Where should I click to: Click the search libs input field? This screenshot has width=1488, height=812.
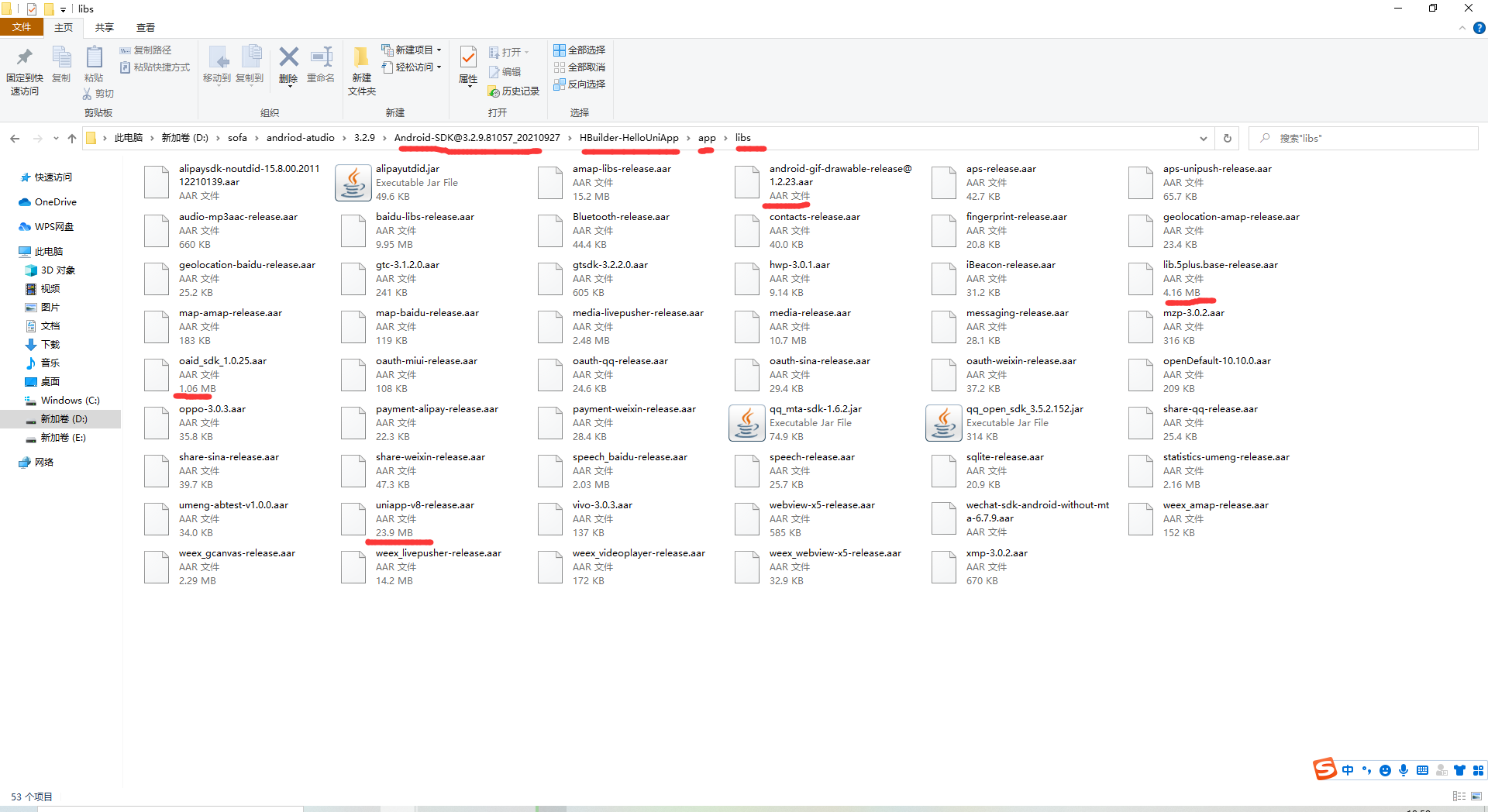pyautogui.click(x=1364, y=139)
